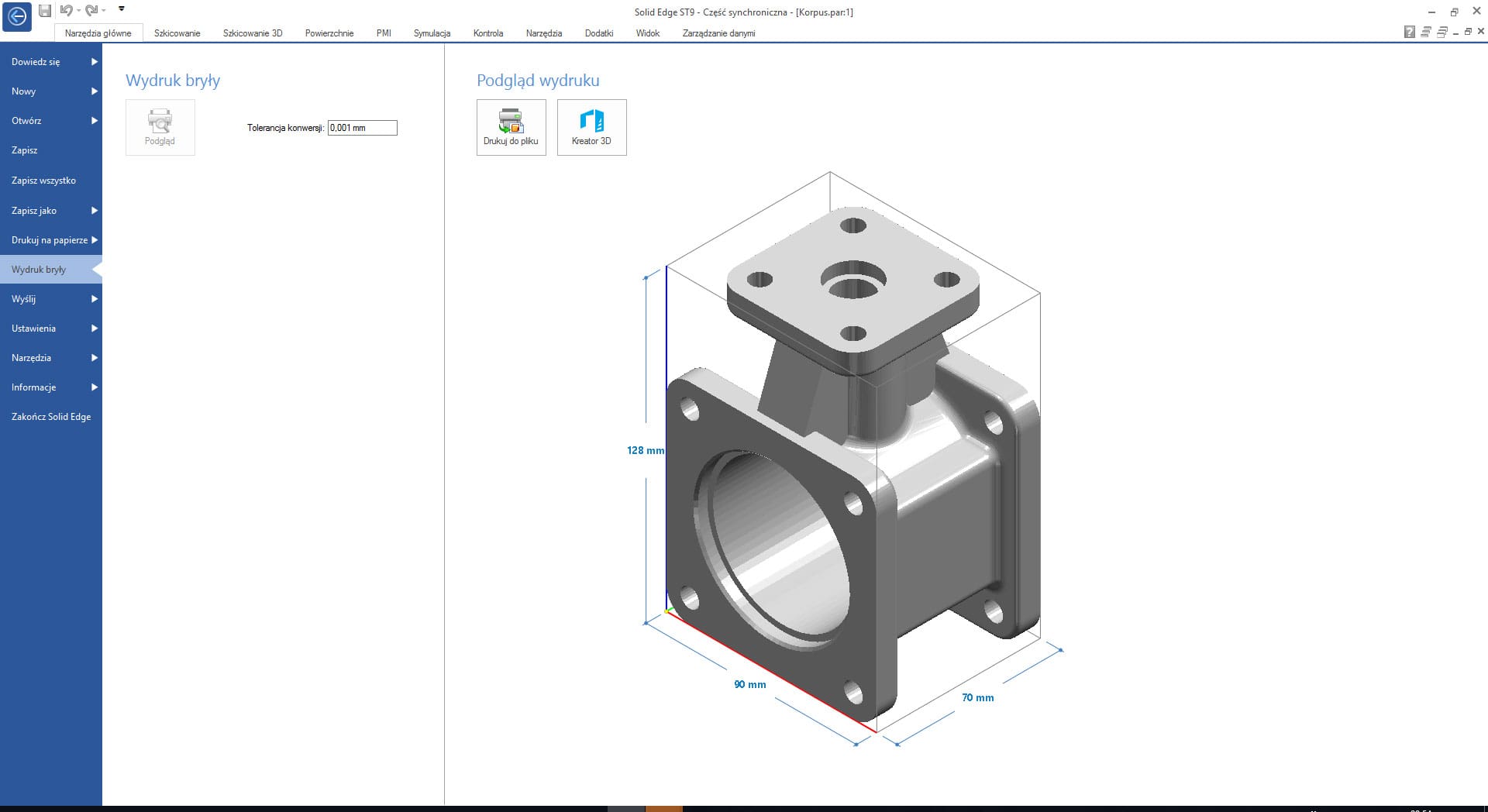Viewport: 1488px width, 812px height.
Task: Open the undo history dropdown arrow
Action: click(79, 11)
